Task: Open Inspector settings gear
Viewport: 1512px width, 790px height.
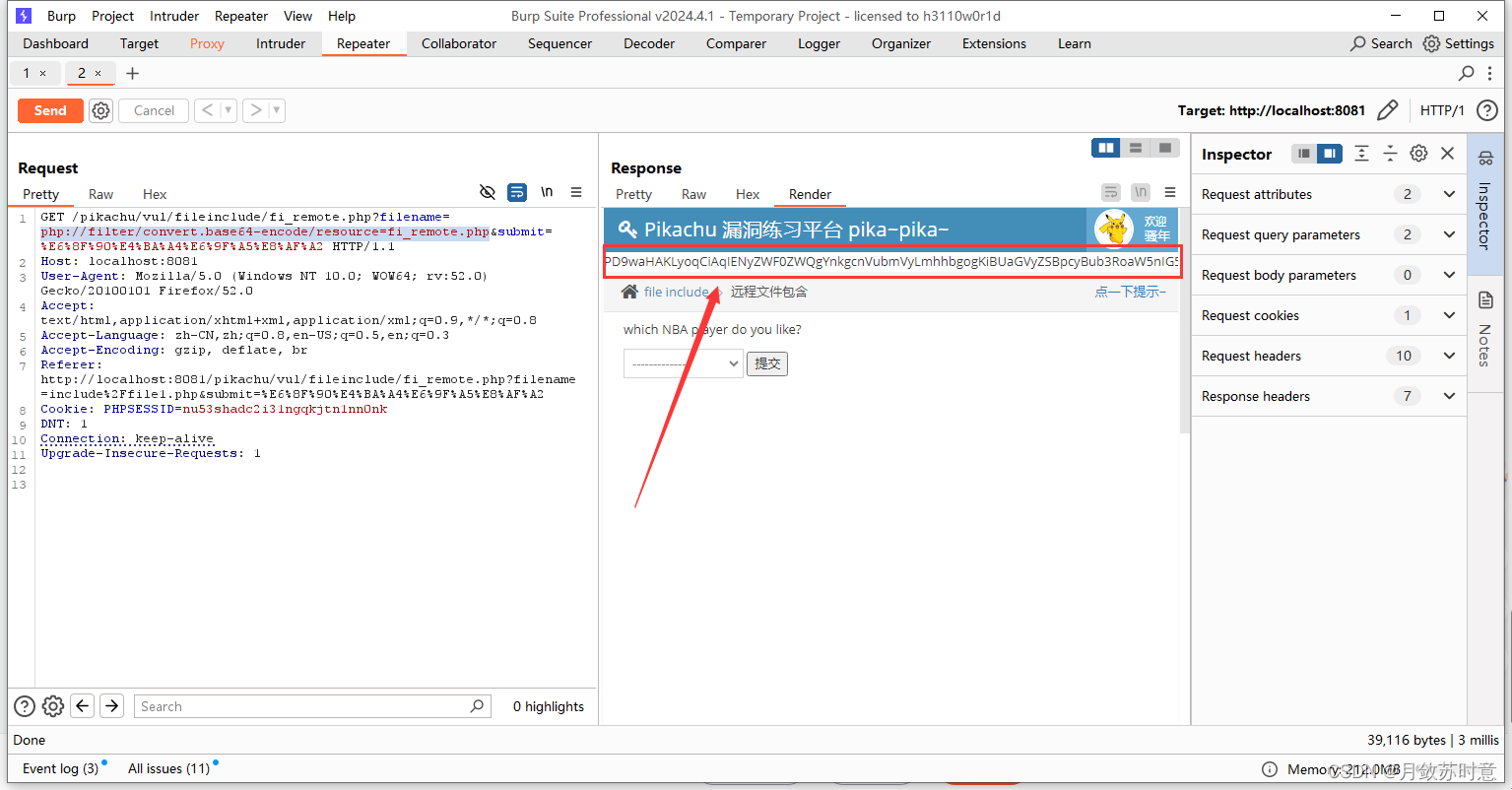Action: 1418,154
